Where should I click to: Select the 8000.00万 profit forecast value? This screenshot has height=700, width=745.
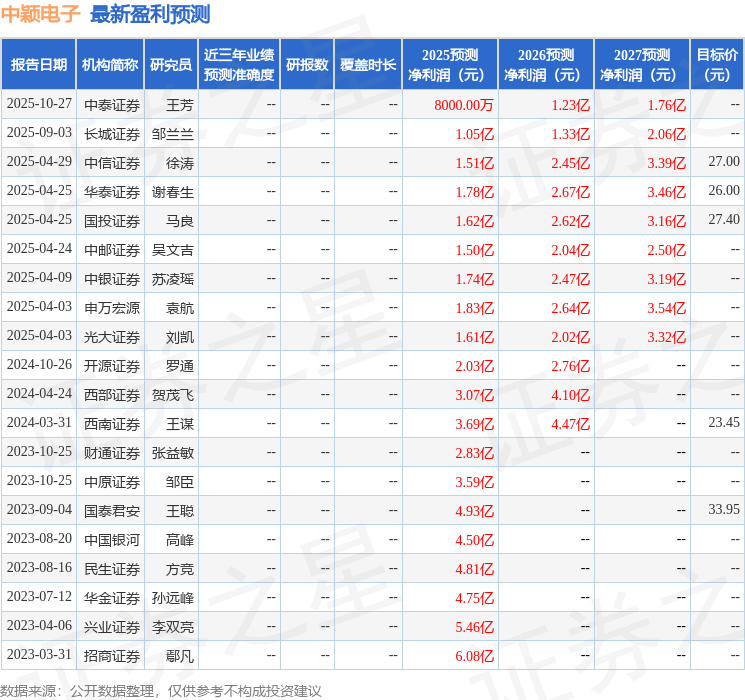pos(464,105)
